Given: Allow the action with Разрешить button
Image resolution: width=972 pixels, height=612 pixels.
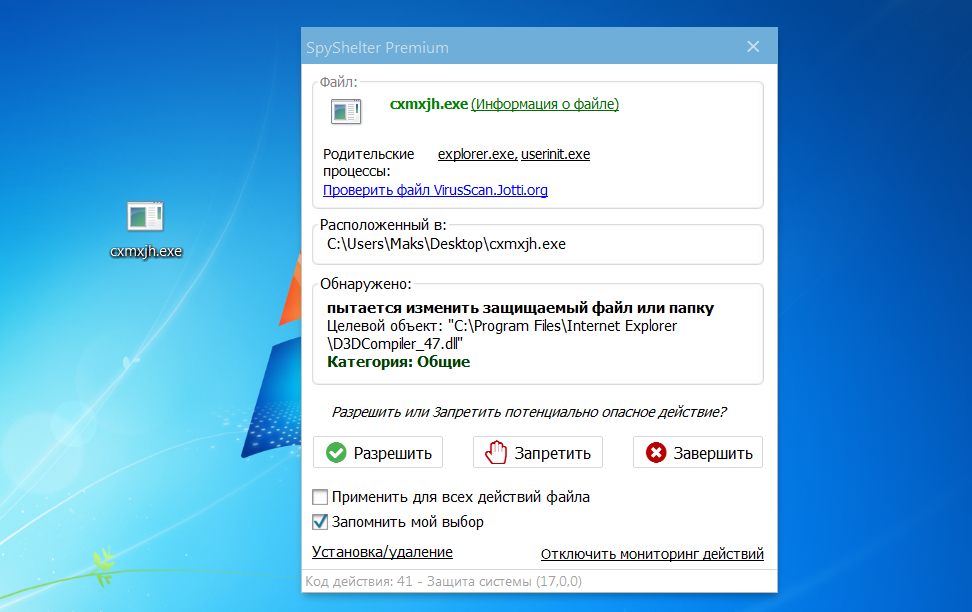Looking at the screenshot, I should (378, 453).
